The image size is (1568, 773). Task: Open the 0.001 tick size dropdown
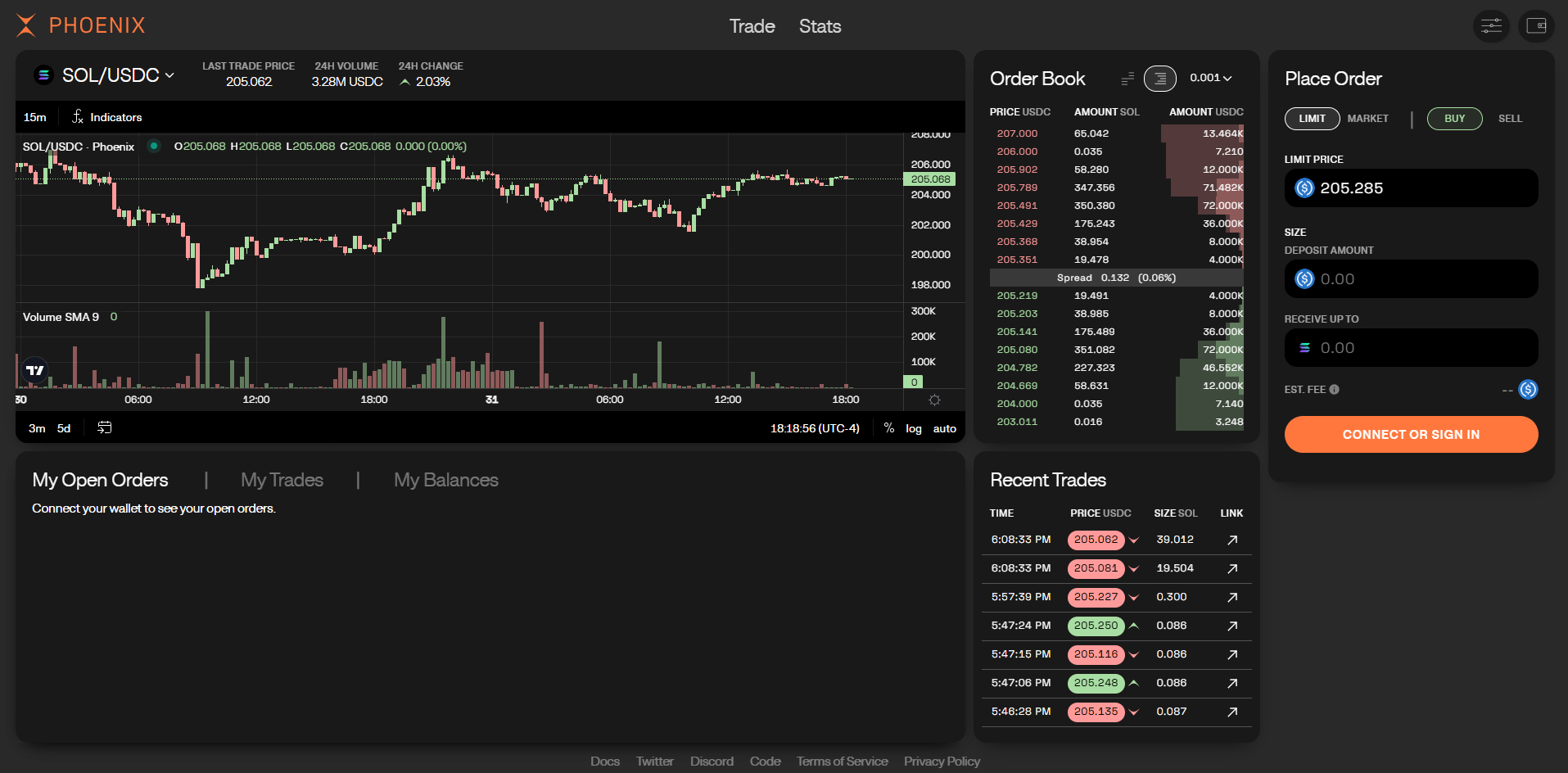pyautogui.click(x=1210, y=78)
